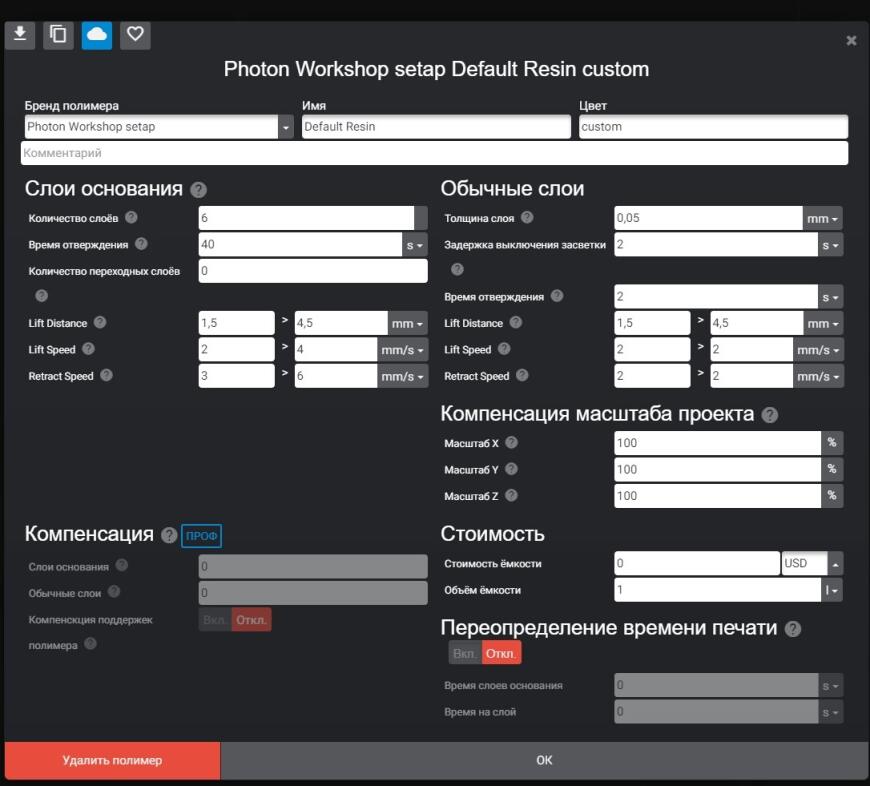Viewport: 870px width, 786px height.
Task: Open help for Обычные слои compensation
Action: click(x=114, y=592)
